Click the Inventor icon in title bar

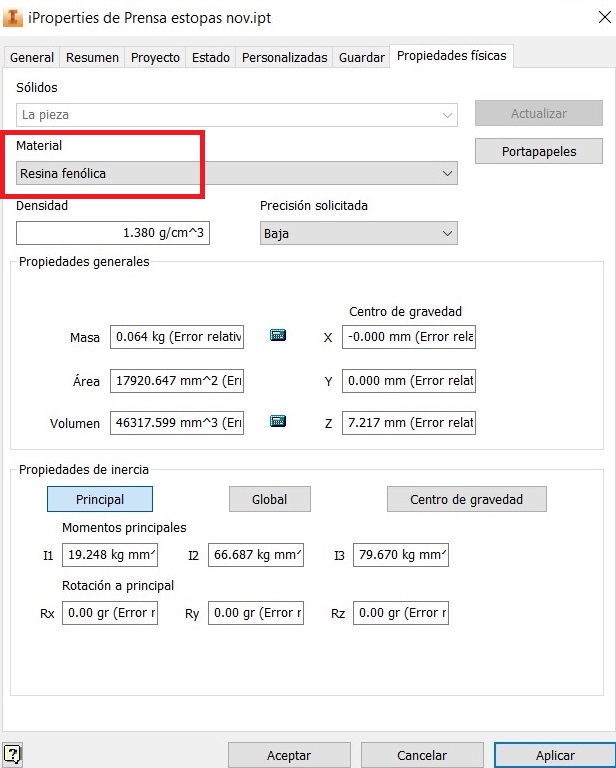pos(14,18)
